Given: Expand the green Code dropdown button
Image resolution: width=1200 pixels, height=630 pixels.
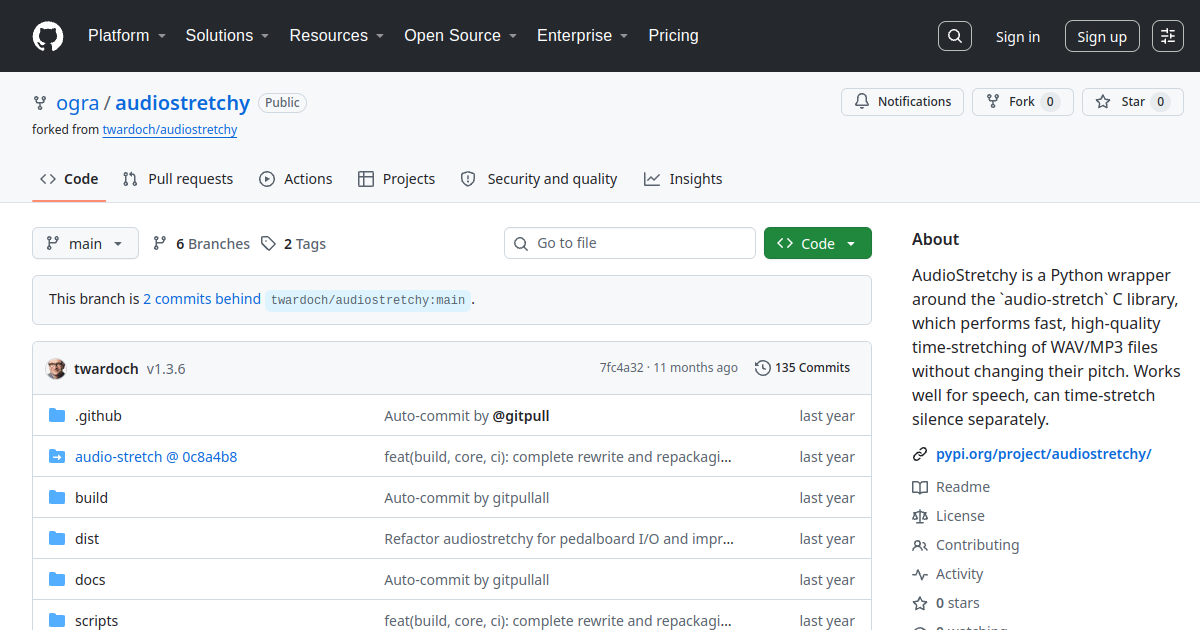Looking at the screenshot, I should click(x=818, y=244).
